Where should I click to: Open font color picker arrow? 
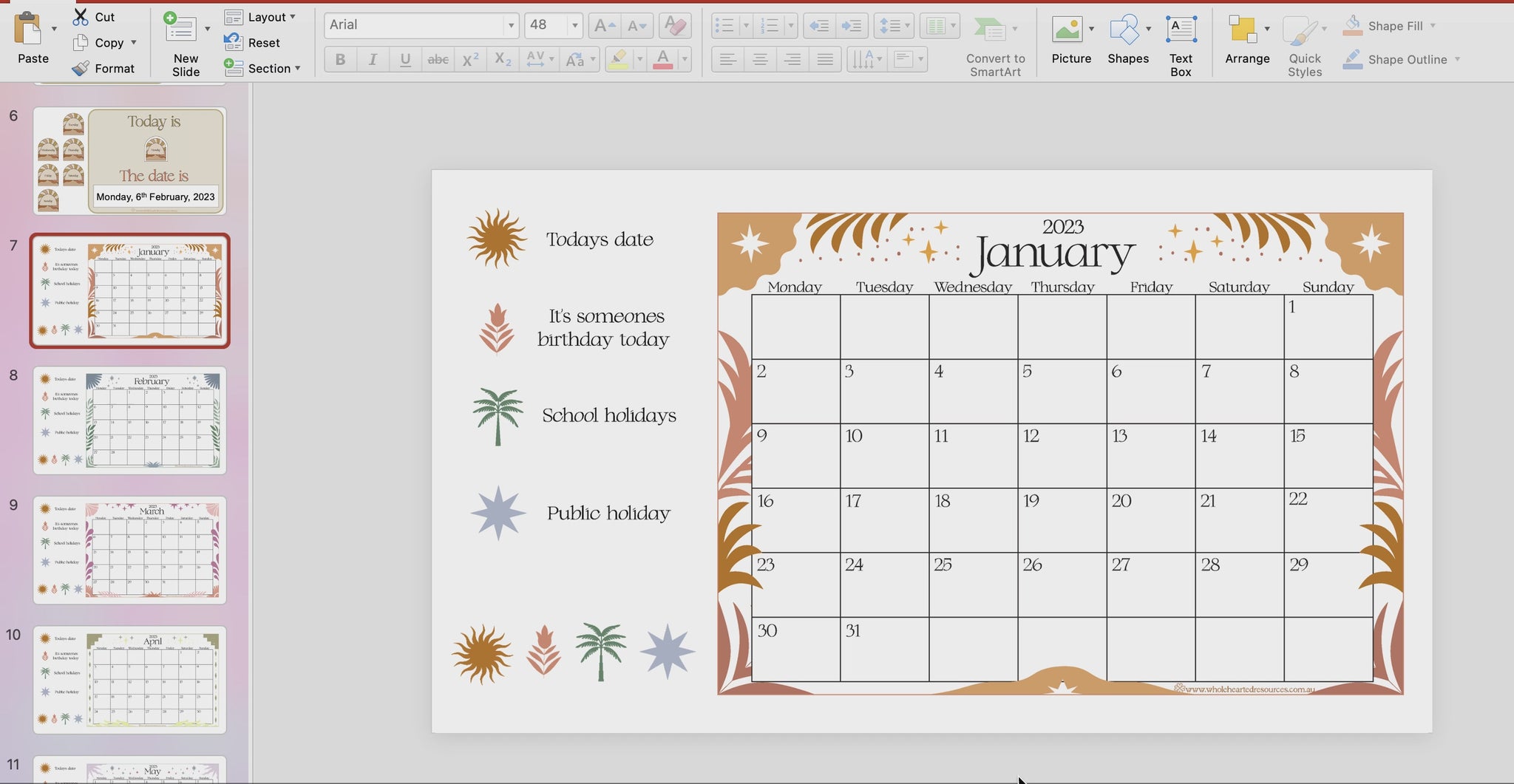click(x=685, y=60)
